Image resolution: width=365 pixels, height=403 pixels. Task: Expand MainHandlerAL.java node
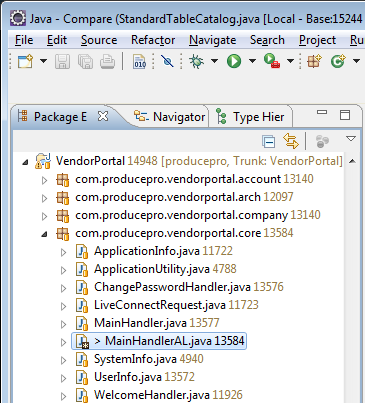coord(63,343)
